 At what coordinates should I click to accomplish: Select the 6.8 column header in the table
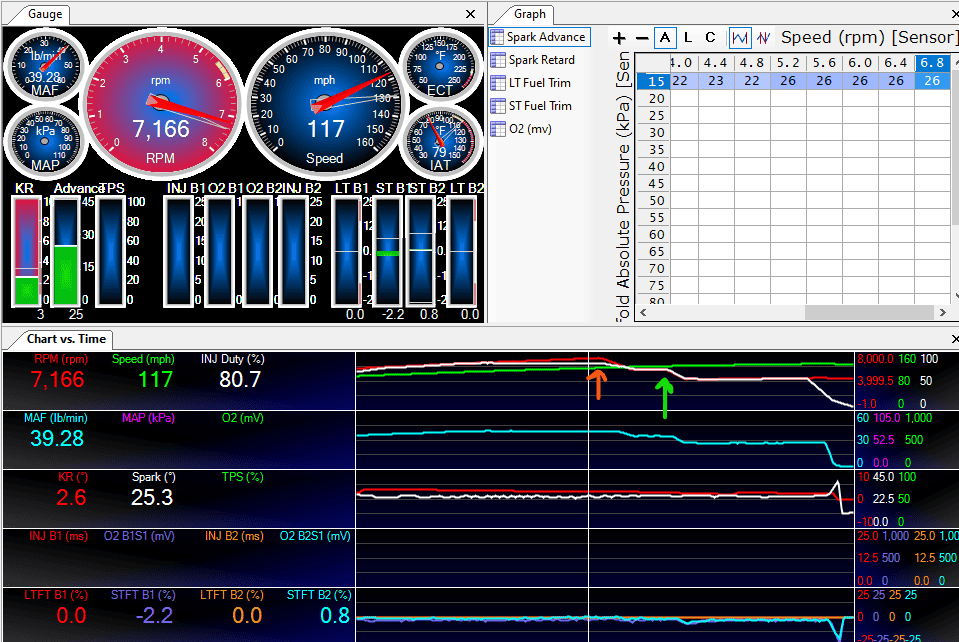(932, 62)
